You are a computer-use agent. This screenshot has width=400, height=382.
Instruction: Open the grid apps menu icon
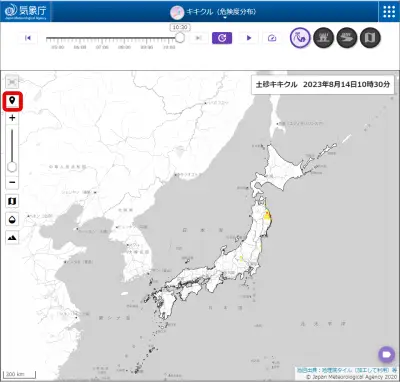(389, 11)
